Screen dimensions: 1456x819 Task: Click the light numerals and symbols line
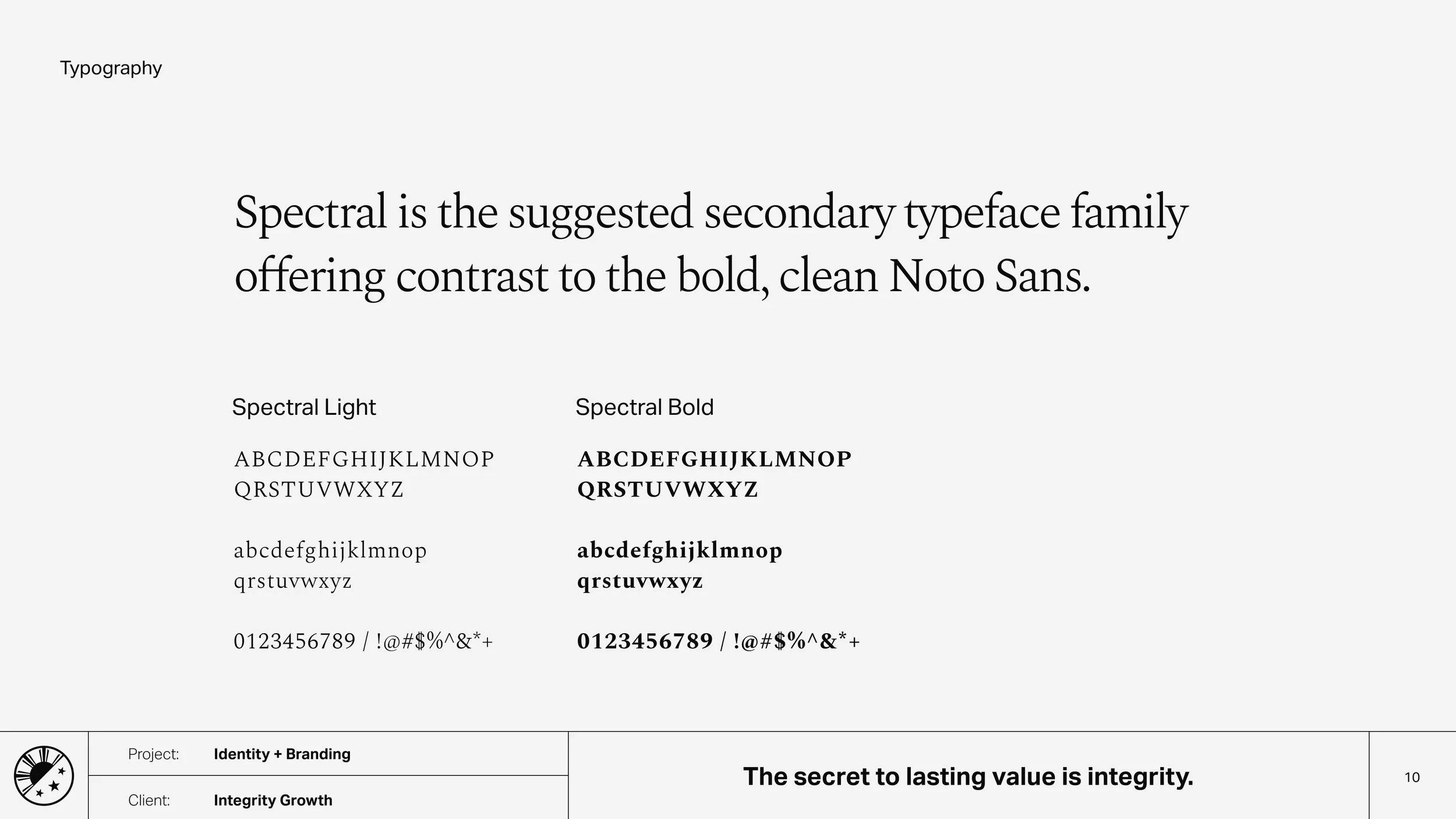coord(363,641)
